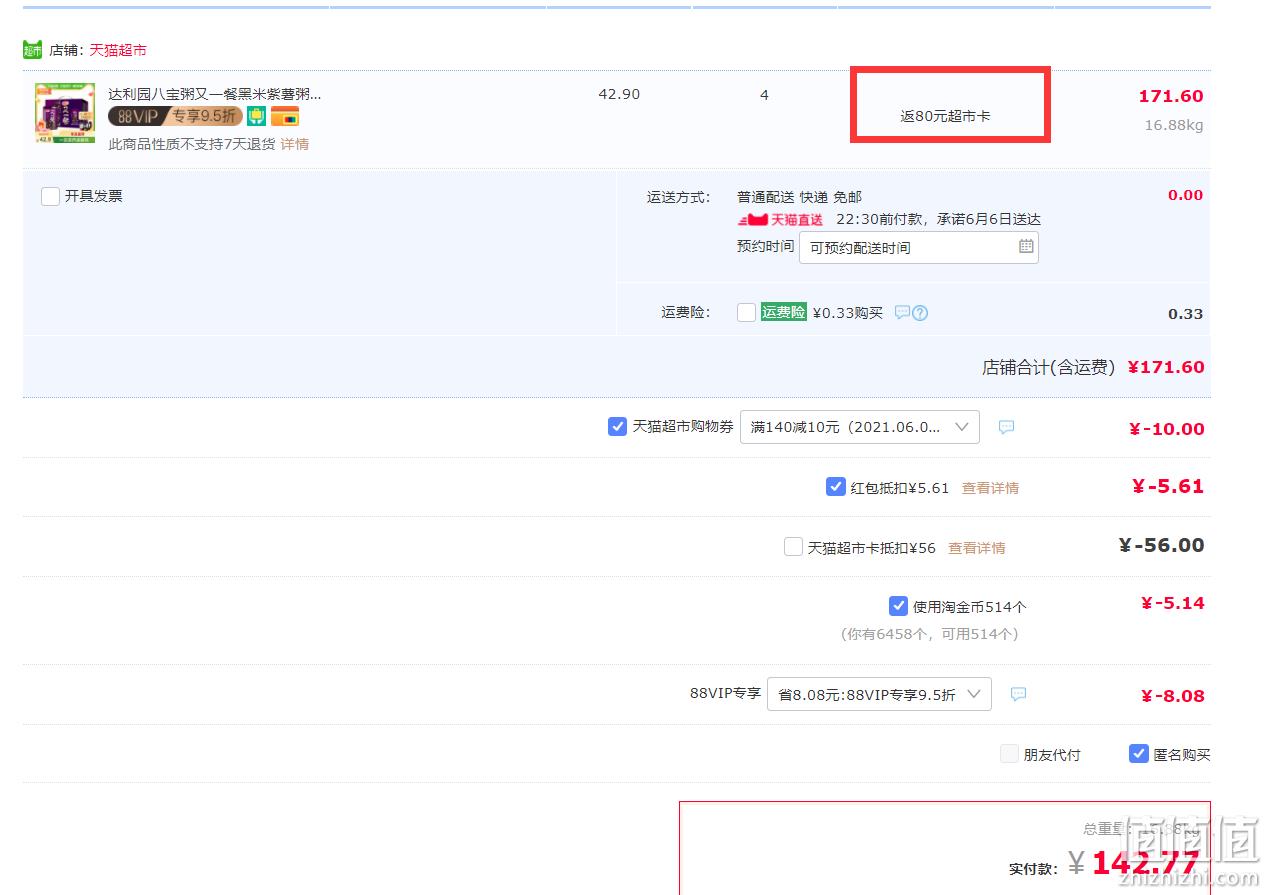Uncheck the 红包抵扣¥5.61 checkbox
Image resolution: width=1268 pixels, height=895 pixels.
click(836, 487)
